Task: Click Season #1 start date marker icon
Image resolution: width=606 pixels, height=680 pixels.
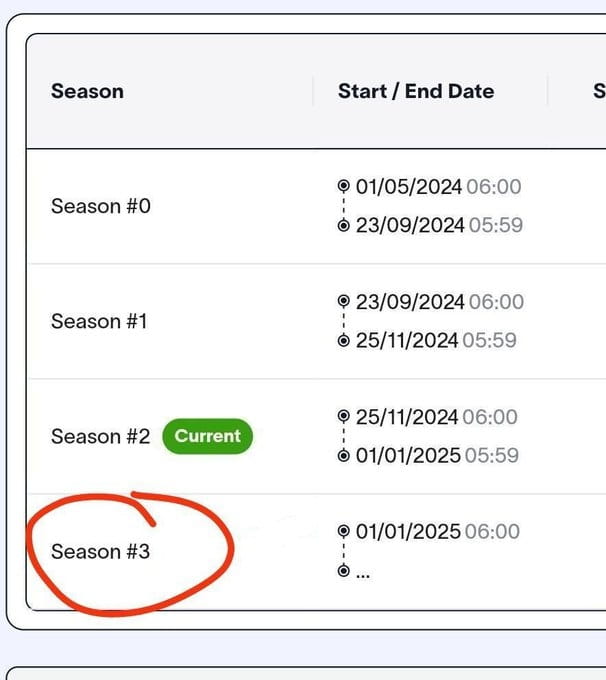Action: tap(344, 302)
